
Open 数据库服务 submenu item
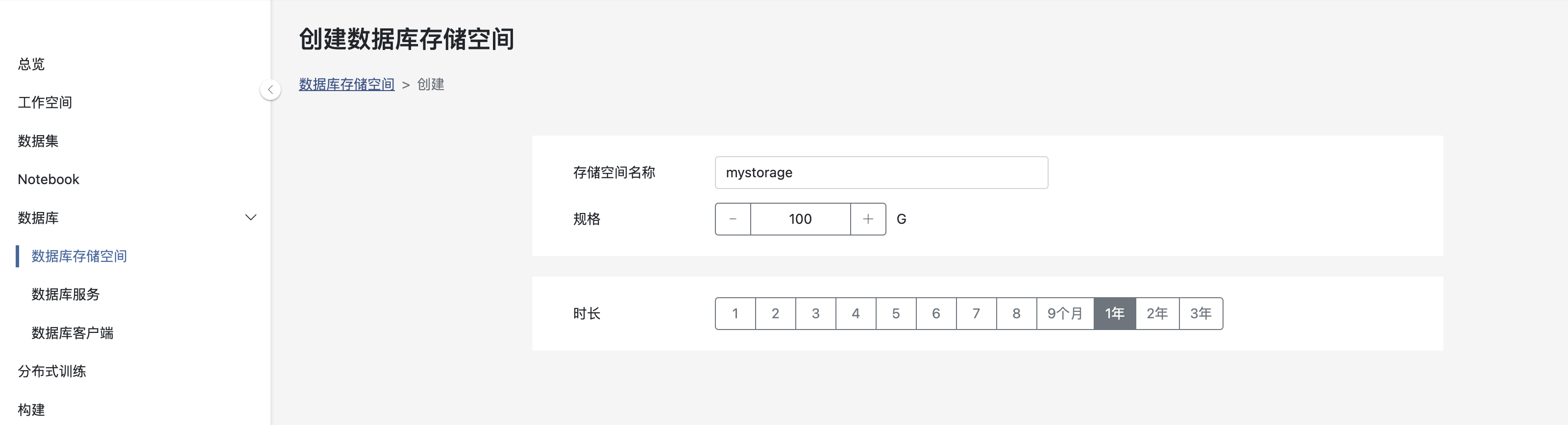click(66, 294)
